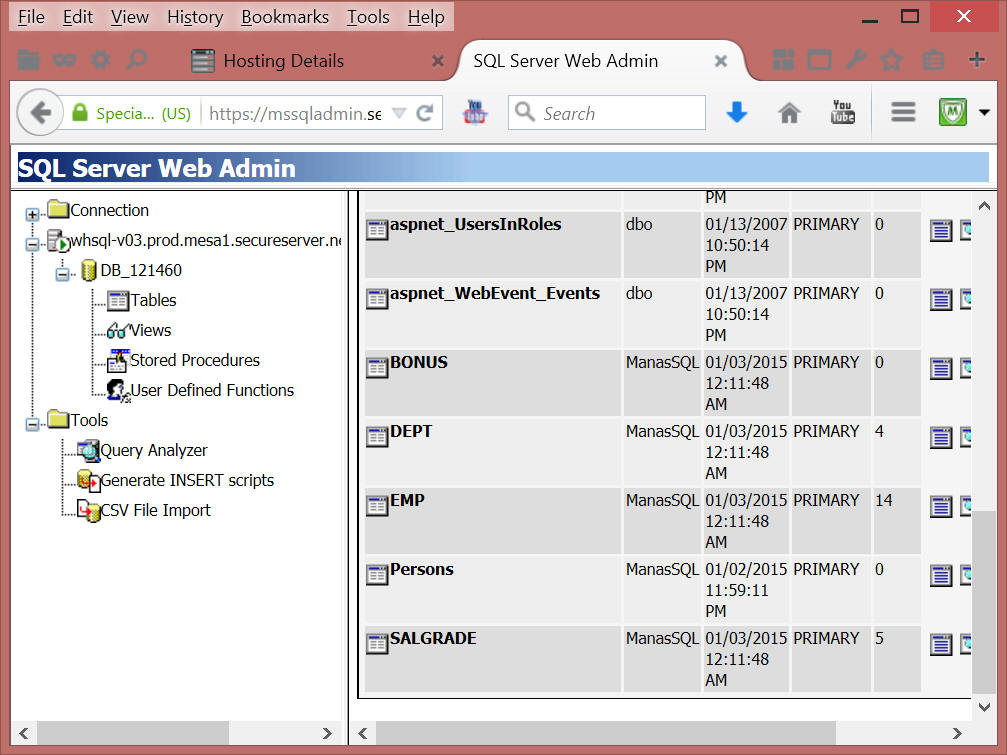The width and height of the screenshot is (1007, 755).
Task: Open the Tools menu in the menu bar
Action: tap(368, 17)
